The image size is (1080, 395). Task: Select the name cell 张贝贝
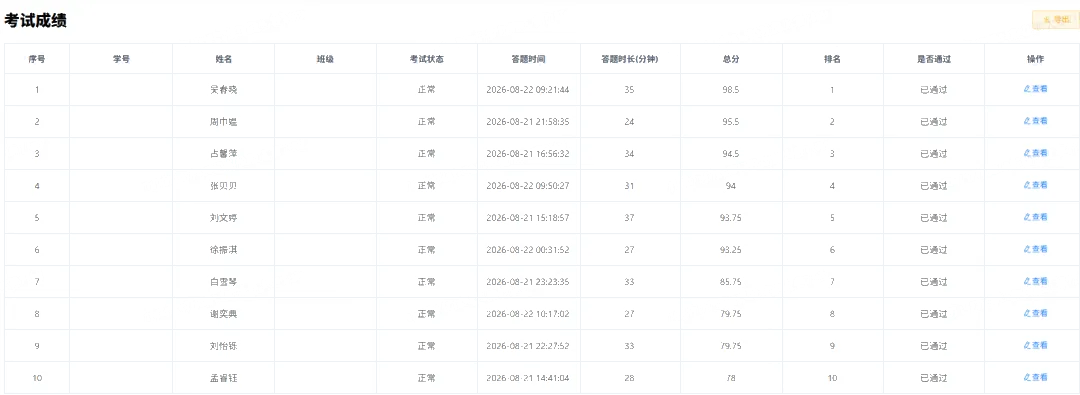click(223, 185)
